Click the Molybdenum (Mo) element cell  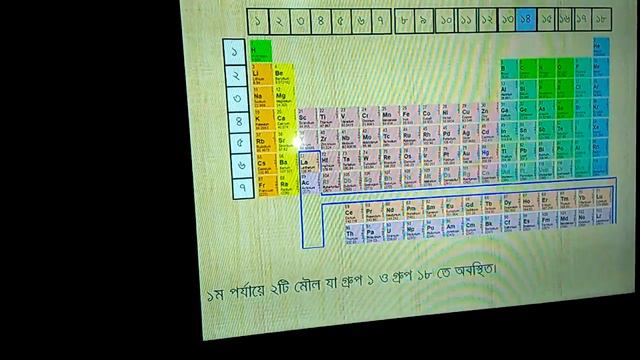pos(371,138)
